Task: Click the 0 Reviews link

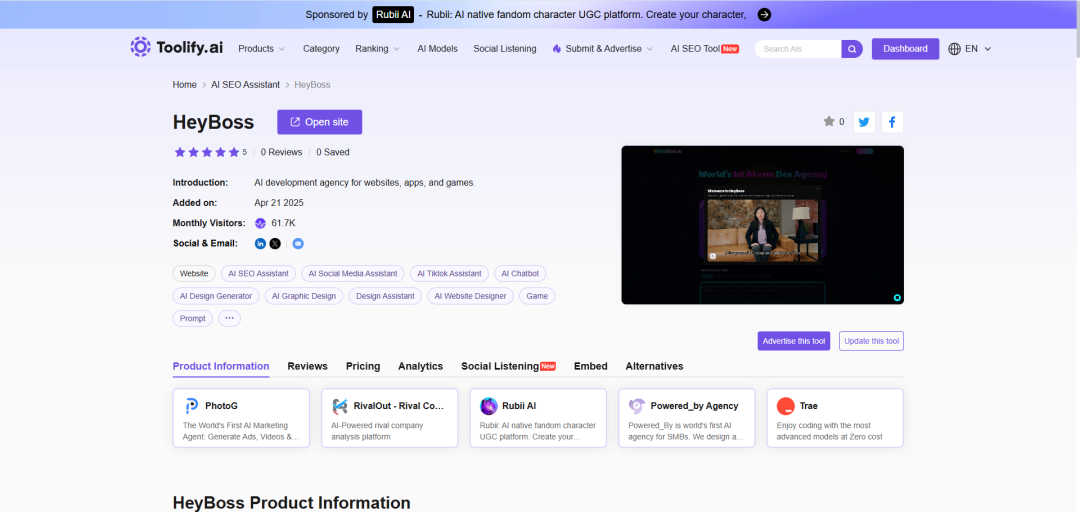Action: 281,152
